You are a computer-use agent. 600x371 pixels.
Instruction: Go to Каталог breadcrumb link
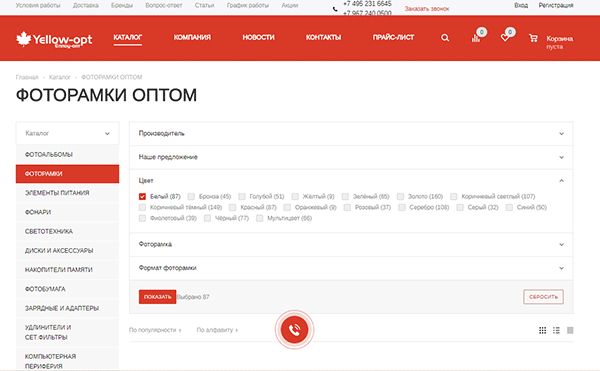(x=60, y=77)
